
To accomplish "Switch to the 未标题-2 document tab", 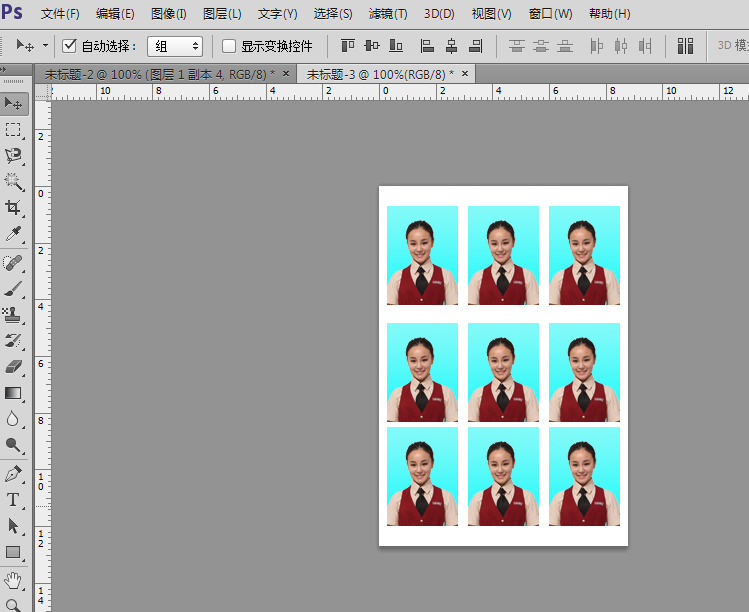I will [160, 74].
